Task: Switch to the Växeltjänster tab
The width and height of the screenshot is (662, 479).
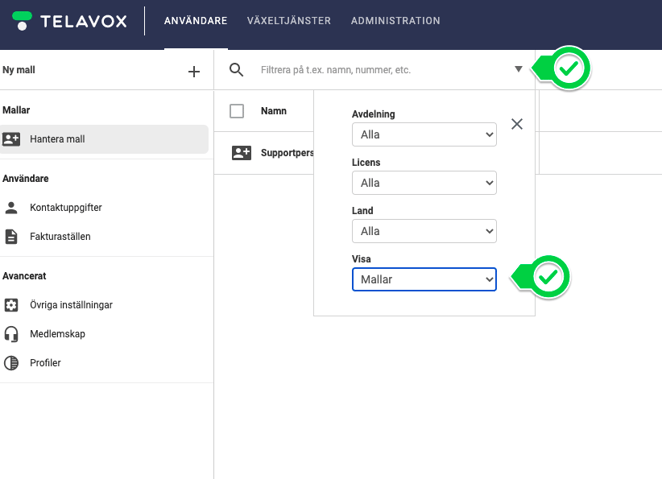Action: pyautogui.click(x=289, y=21)
